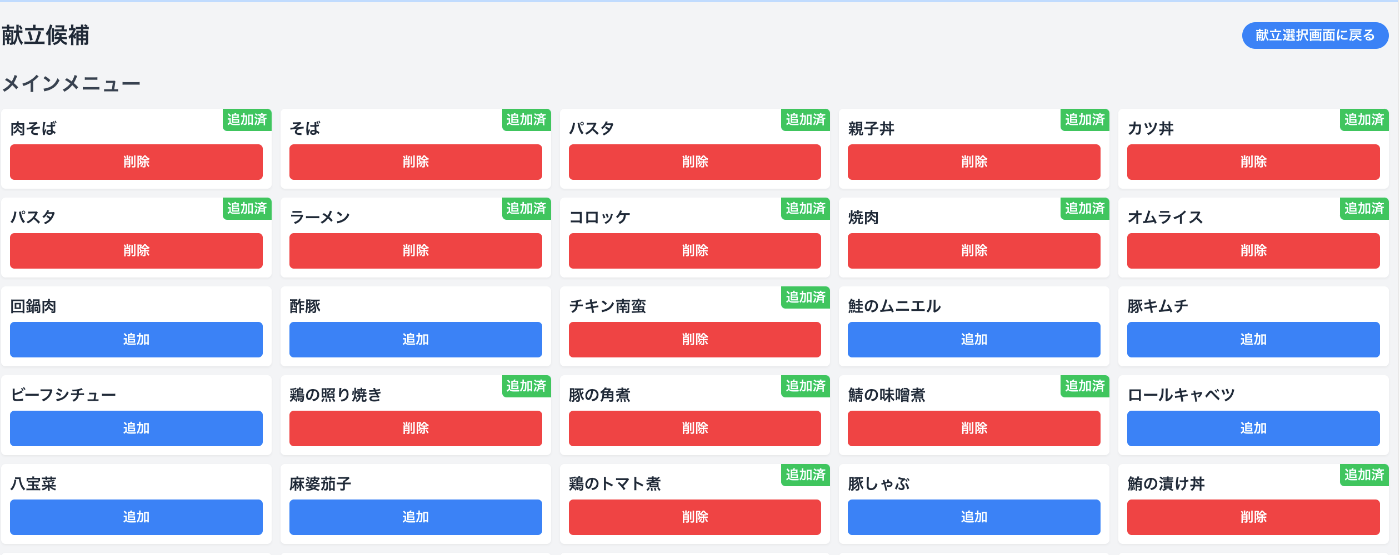The image size is (1400, 555).
Task: Remove コロッケ via 削除 button
Action: (x=695, y=251)
